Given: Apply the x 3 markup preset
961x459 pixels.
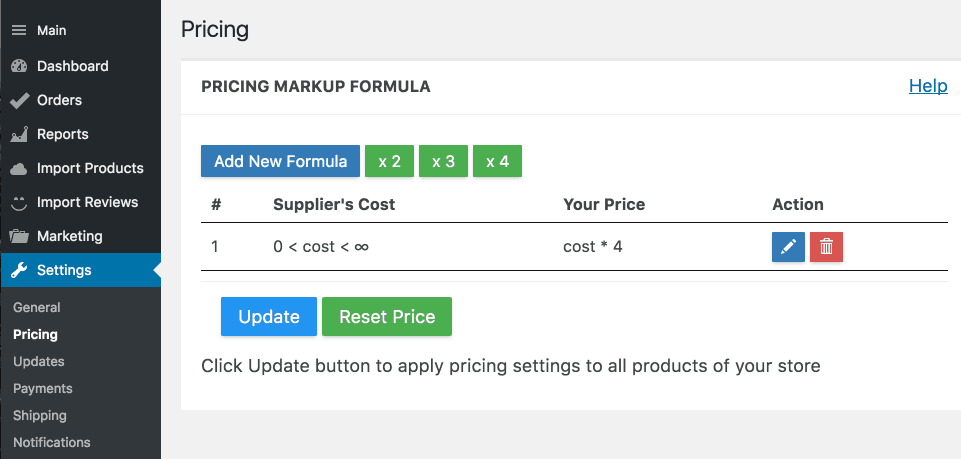Looking at the screenshot, I should tap(443, 161).
